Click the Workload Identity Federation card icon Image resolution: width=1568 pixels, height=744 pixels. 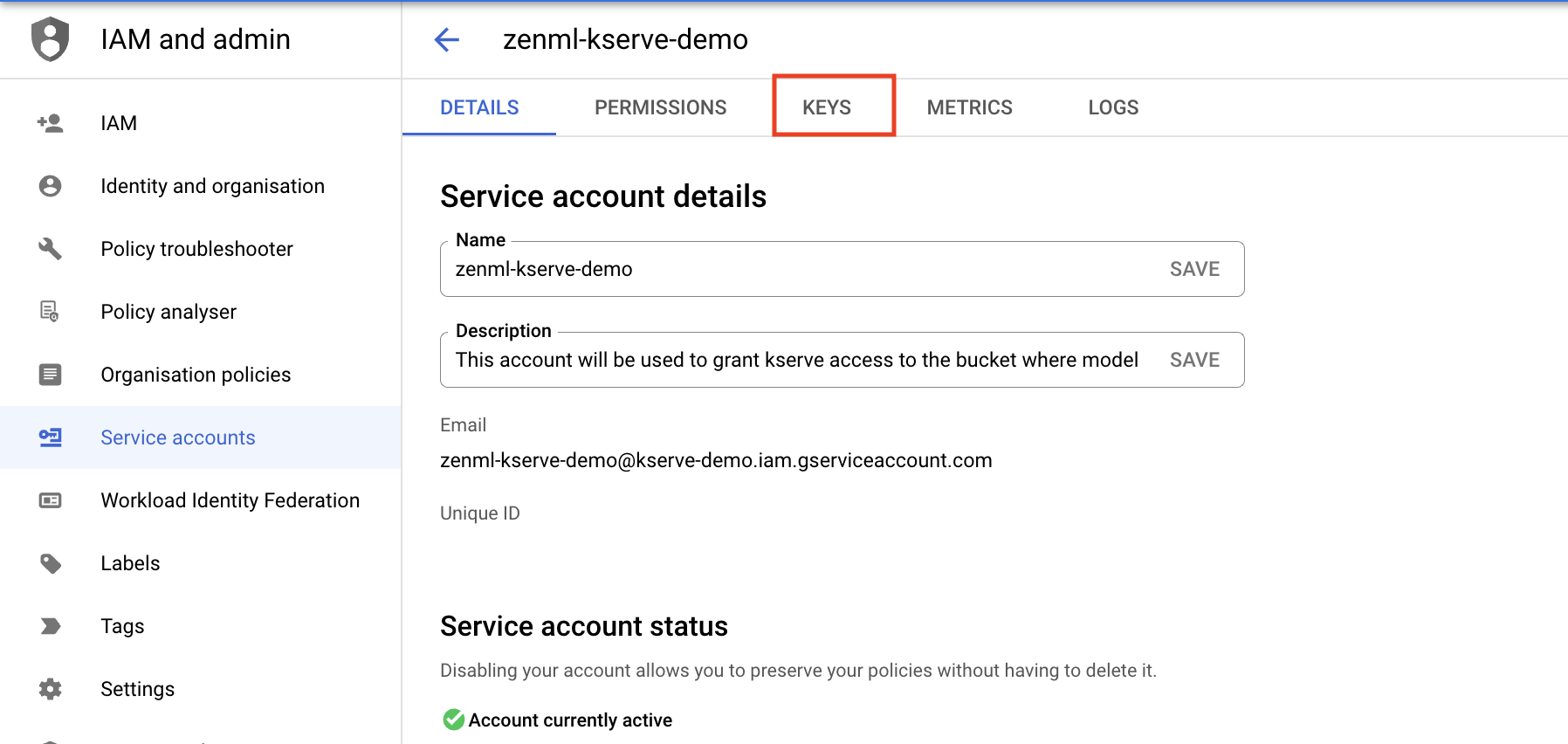pos(50,500)
